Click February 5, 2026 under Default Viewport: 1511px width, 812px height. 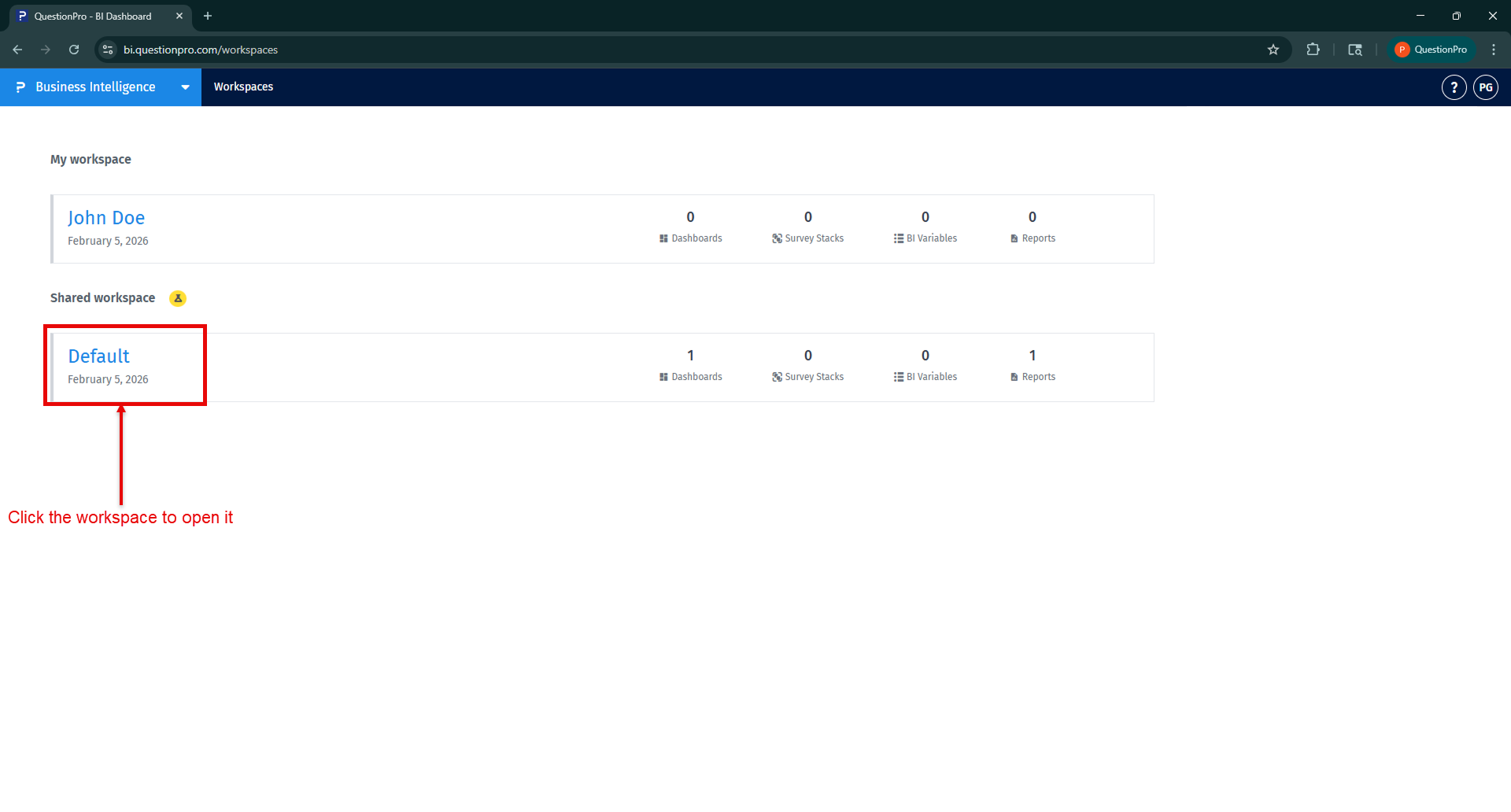108,379
